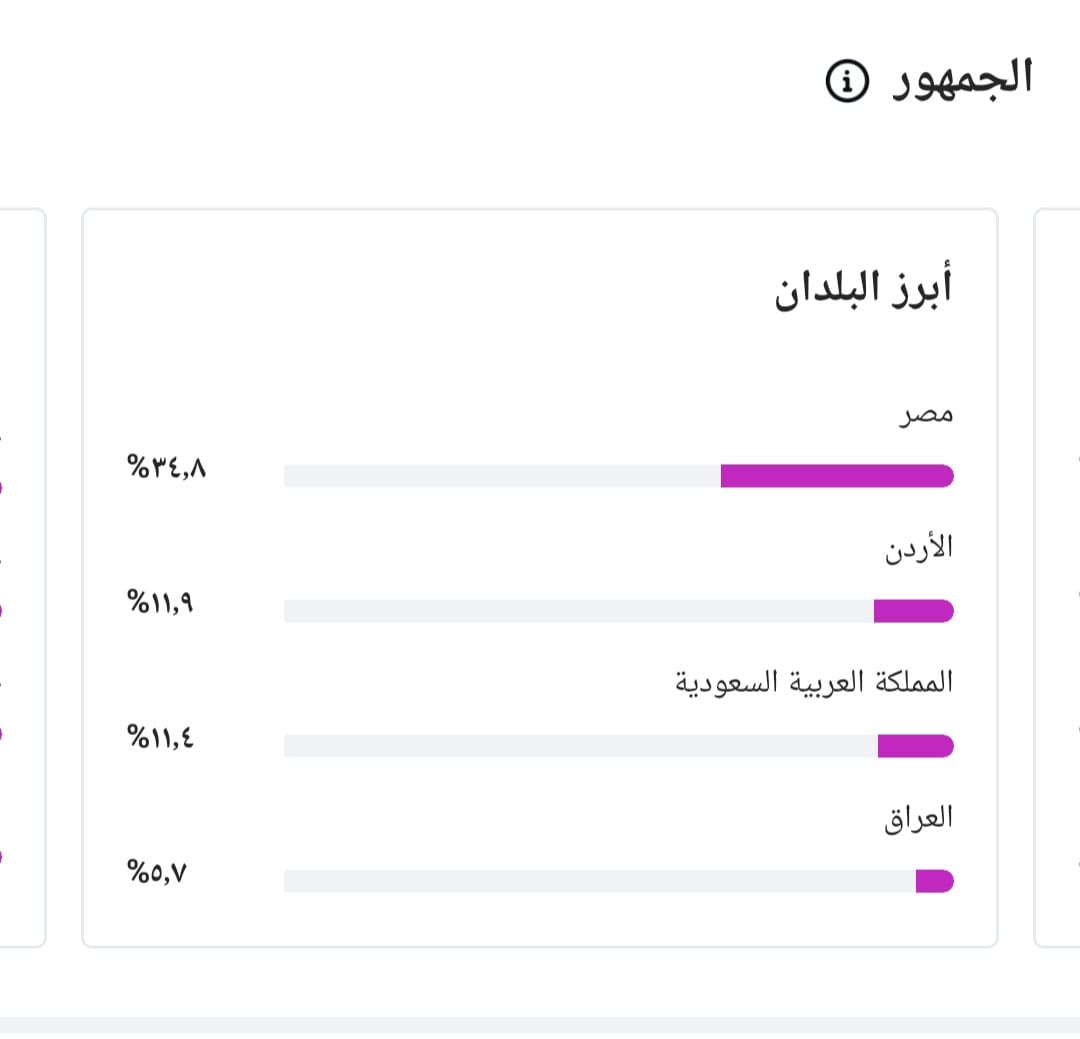Click the grey track of العراق bar
Viewport: 1080px width, 1039px height.
point(600,881)
